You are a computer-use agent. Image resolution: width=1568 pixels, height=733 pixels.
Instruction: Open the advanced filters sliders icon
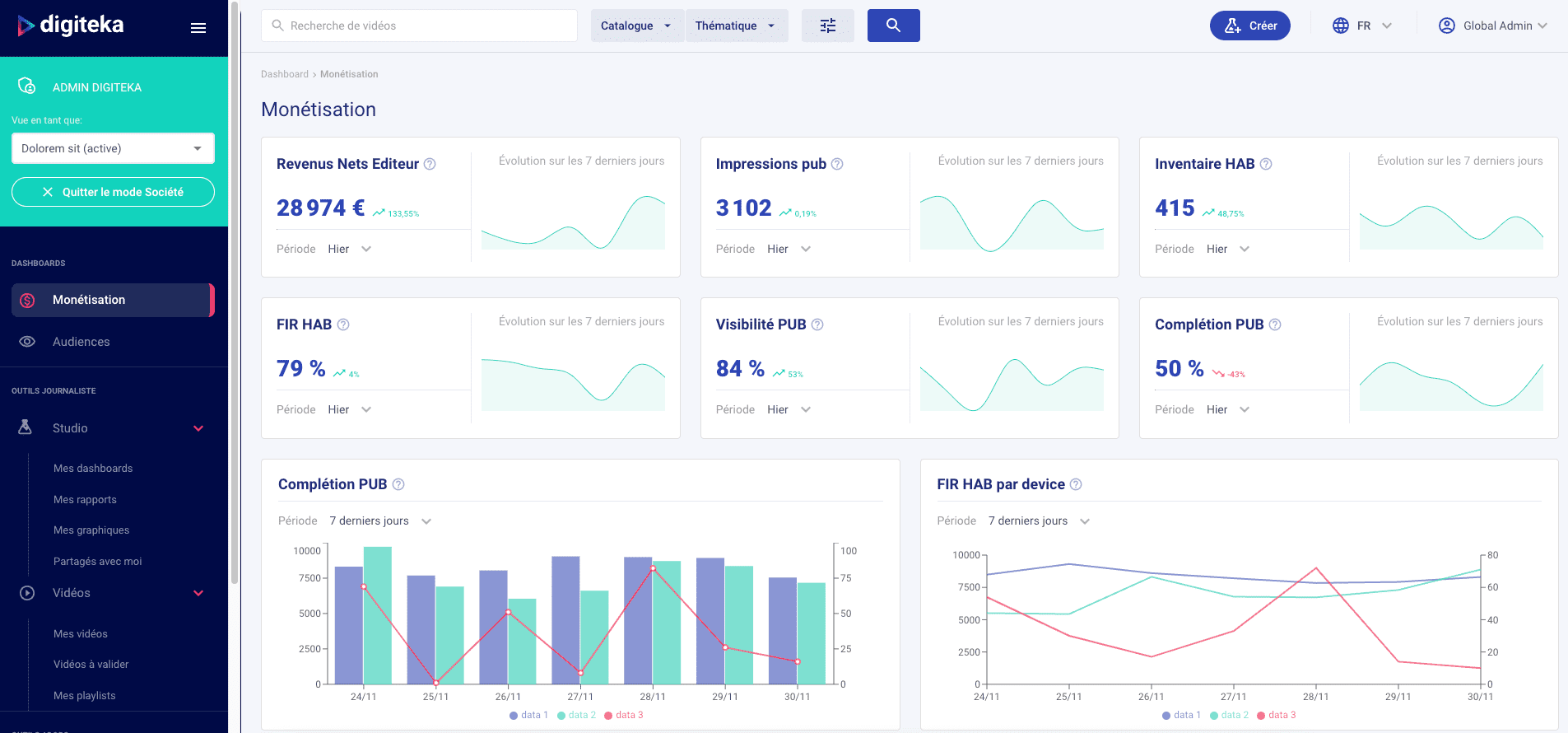(827, 26)
